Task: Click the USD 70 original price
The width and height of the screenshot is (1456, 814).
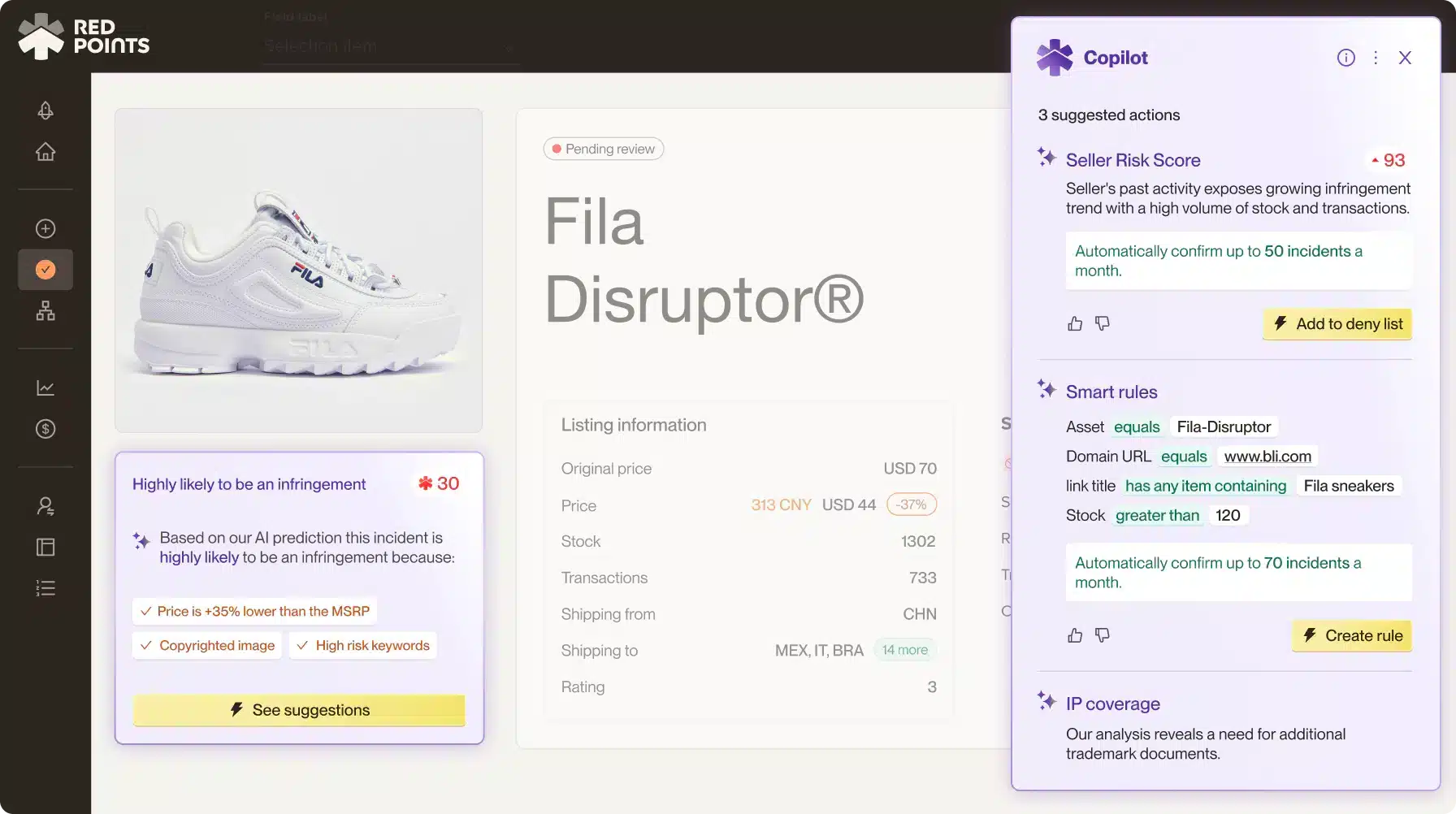Action: tap(910, 469)
